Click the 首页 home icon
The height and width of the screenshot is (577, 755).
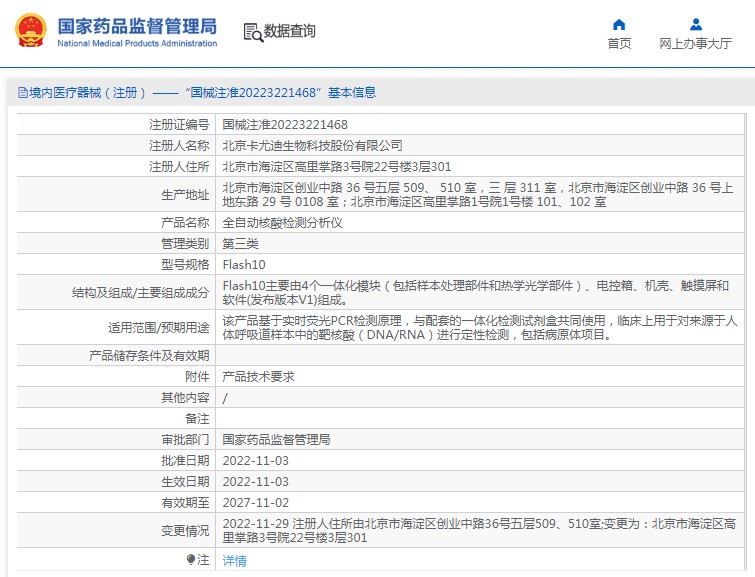pos(619,24)
